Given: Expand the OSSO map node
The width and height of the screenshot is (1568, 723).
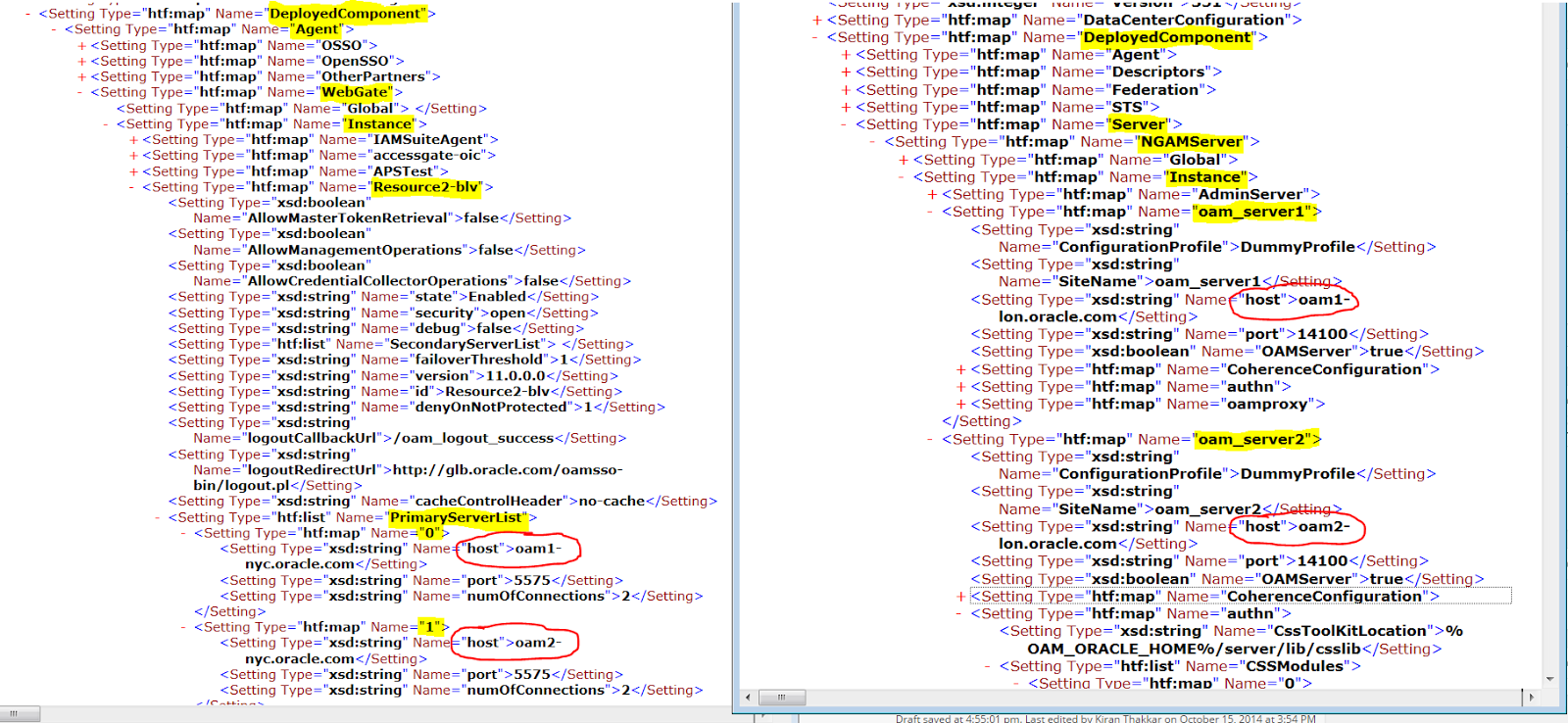Looking at the screenshot, I should pyautogui.click(x=81, y=46).
